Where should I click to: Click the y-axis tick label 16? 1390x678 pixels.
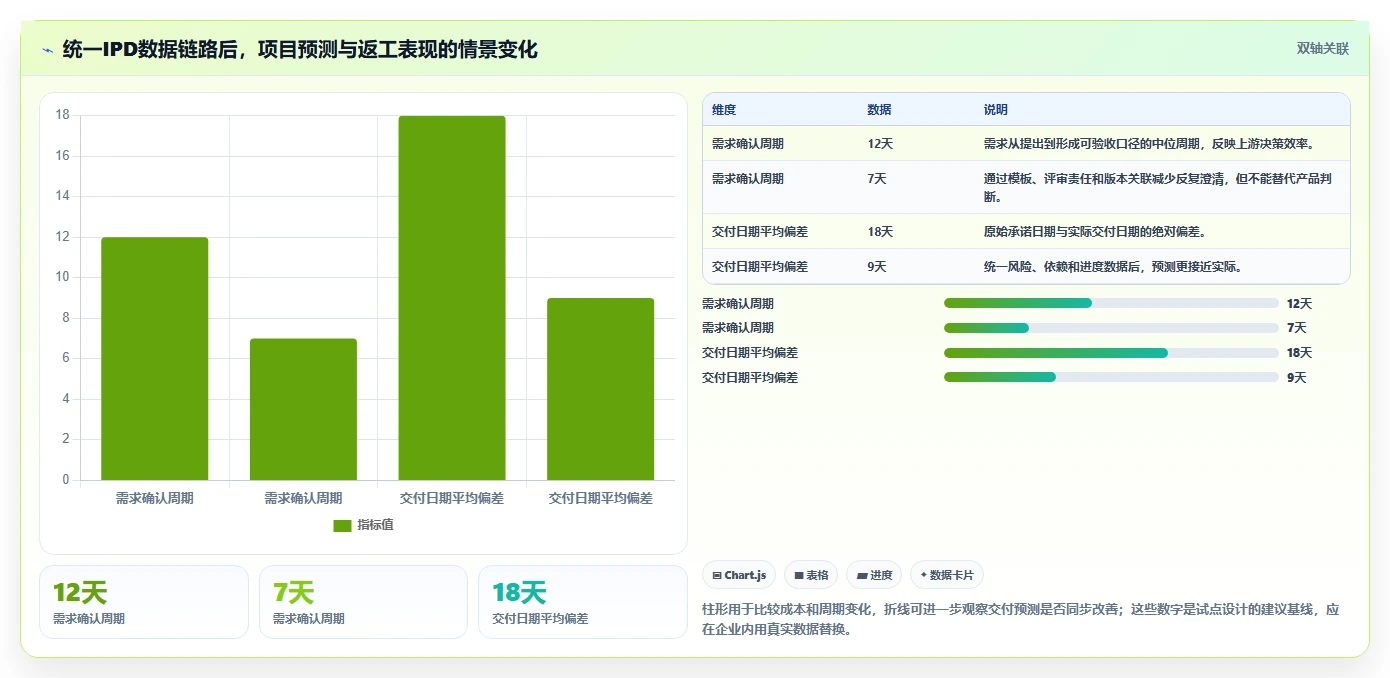coord(62,156)
